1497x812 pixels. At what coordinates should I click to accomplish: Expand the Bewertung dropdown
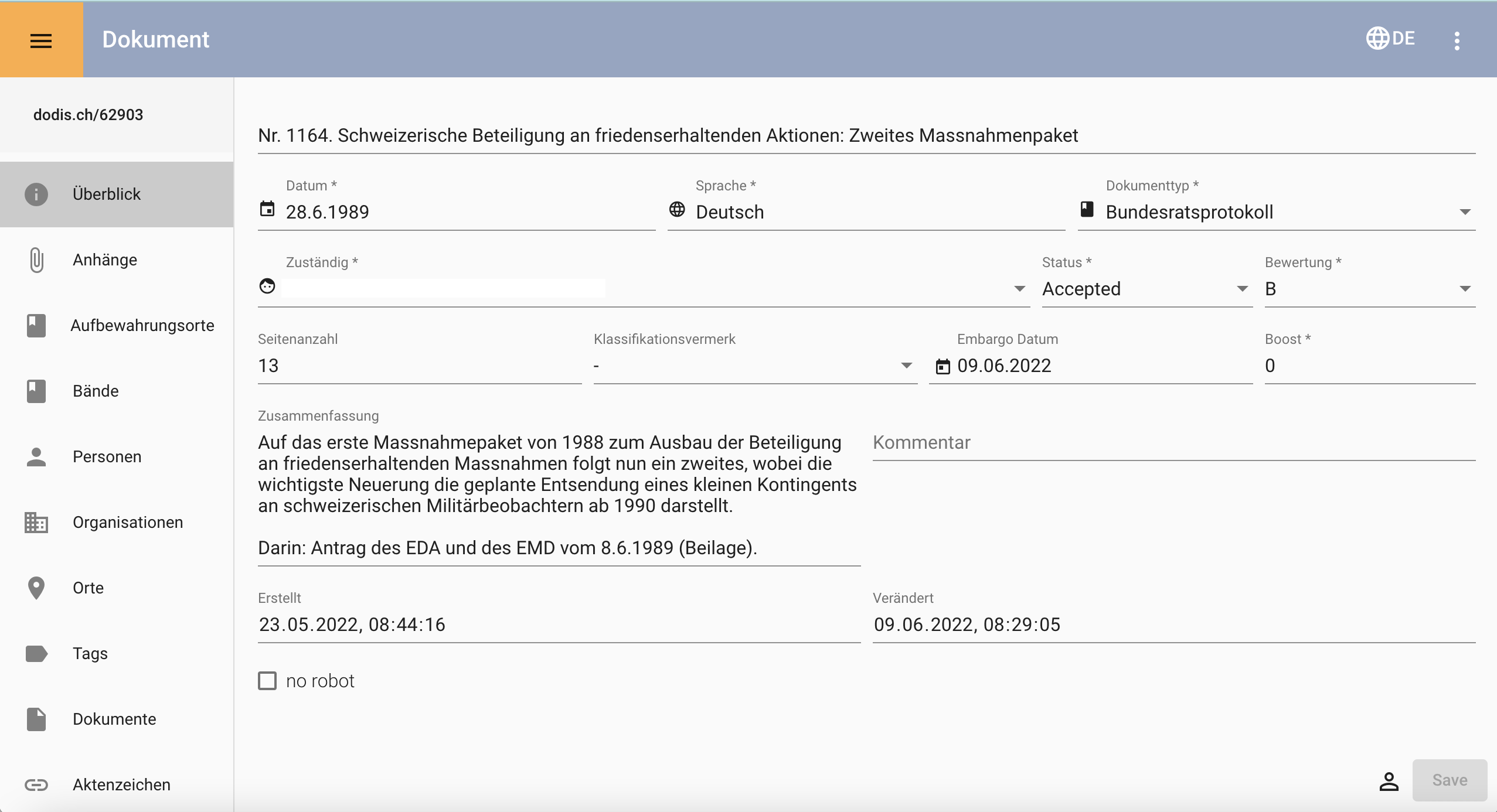[x=1465, y=289]
